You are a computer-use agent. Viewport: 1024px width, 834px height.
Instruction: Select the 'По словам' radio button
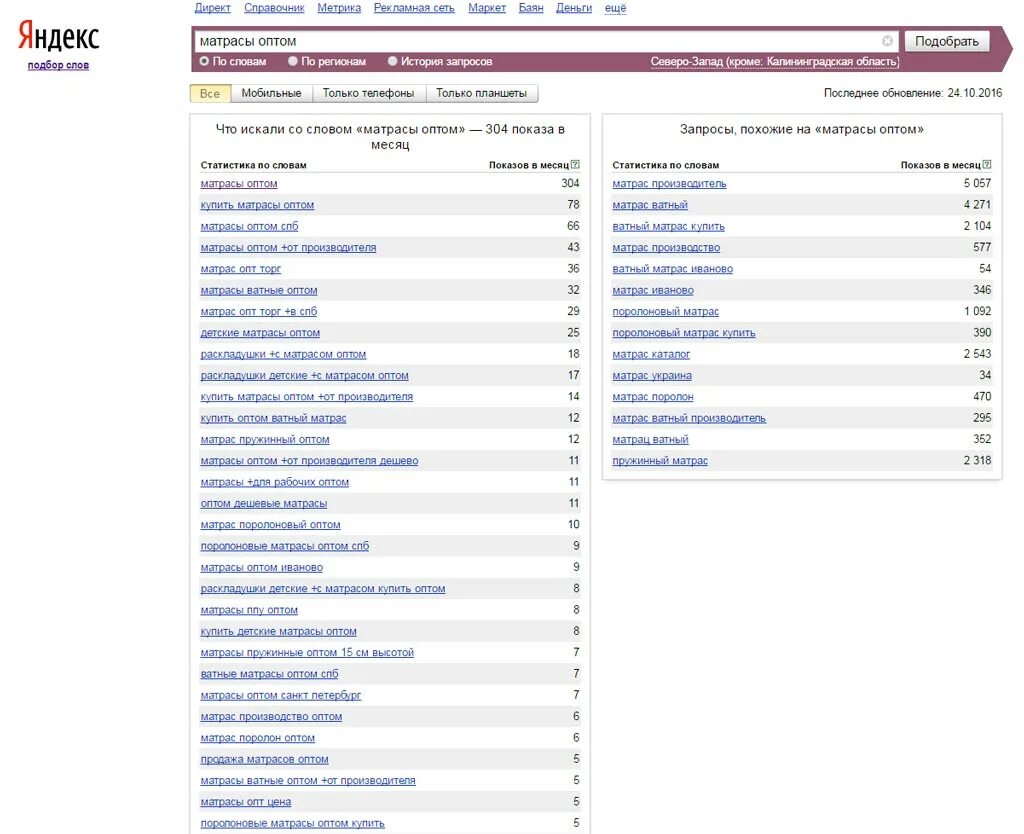pos(204,61)
